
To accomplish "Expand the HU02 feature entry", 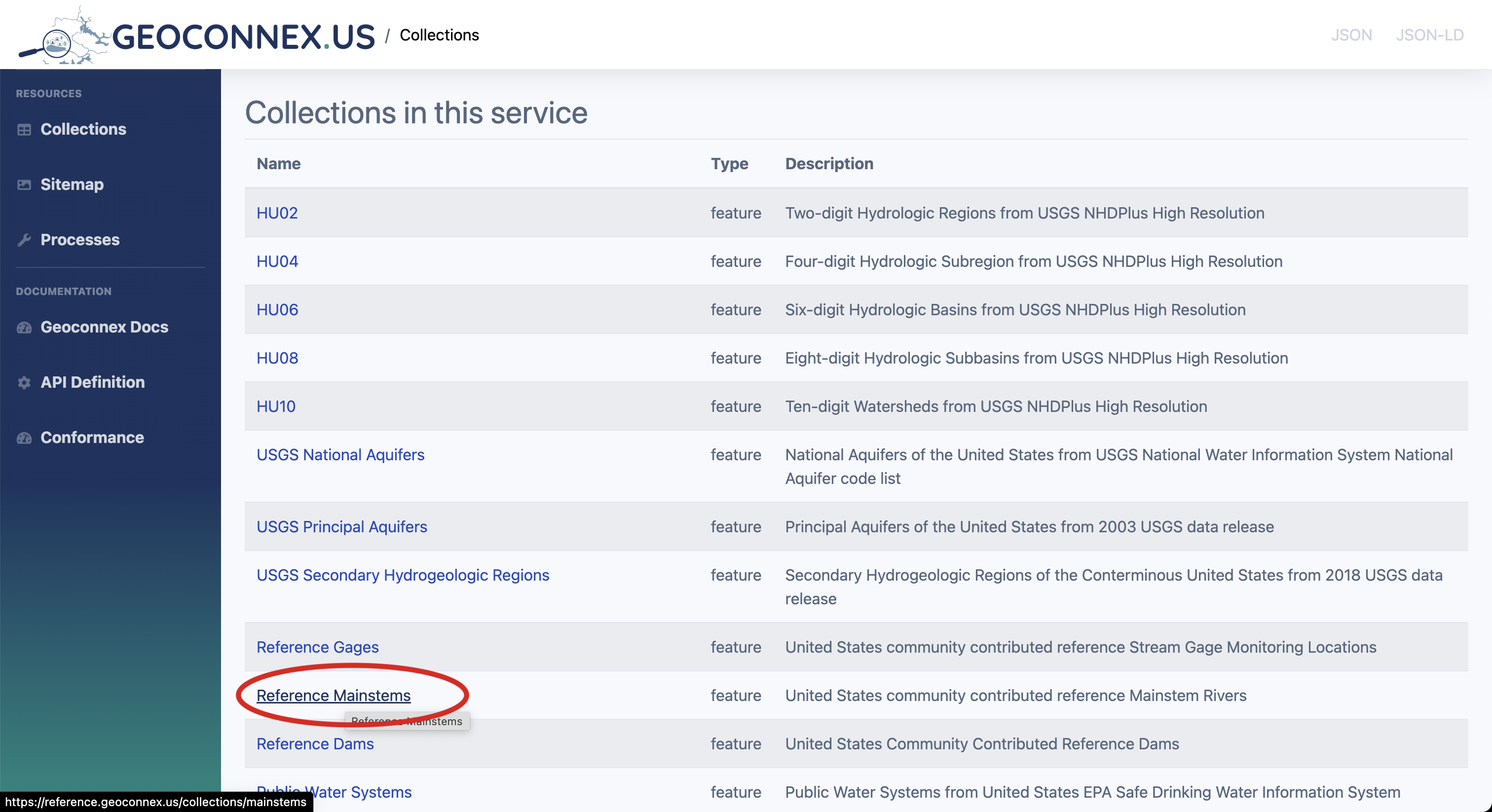I will 277,213.
